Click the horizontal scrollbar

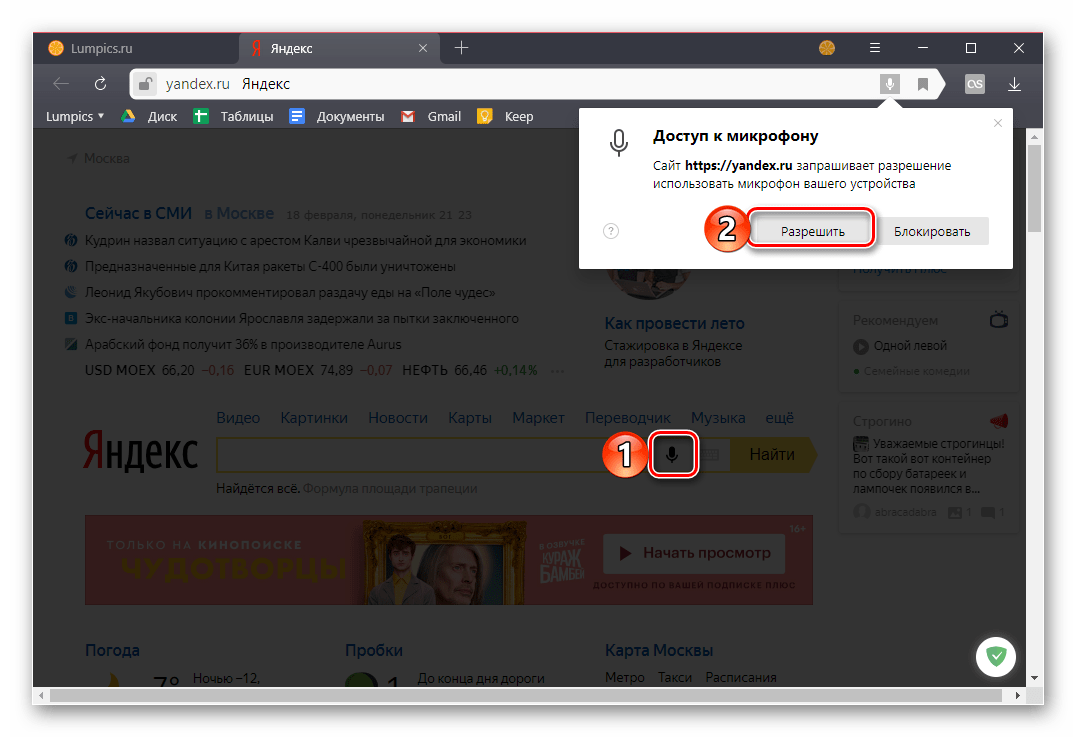tap(526, 695)
